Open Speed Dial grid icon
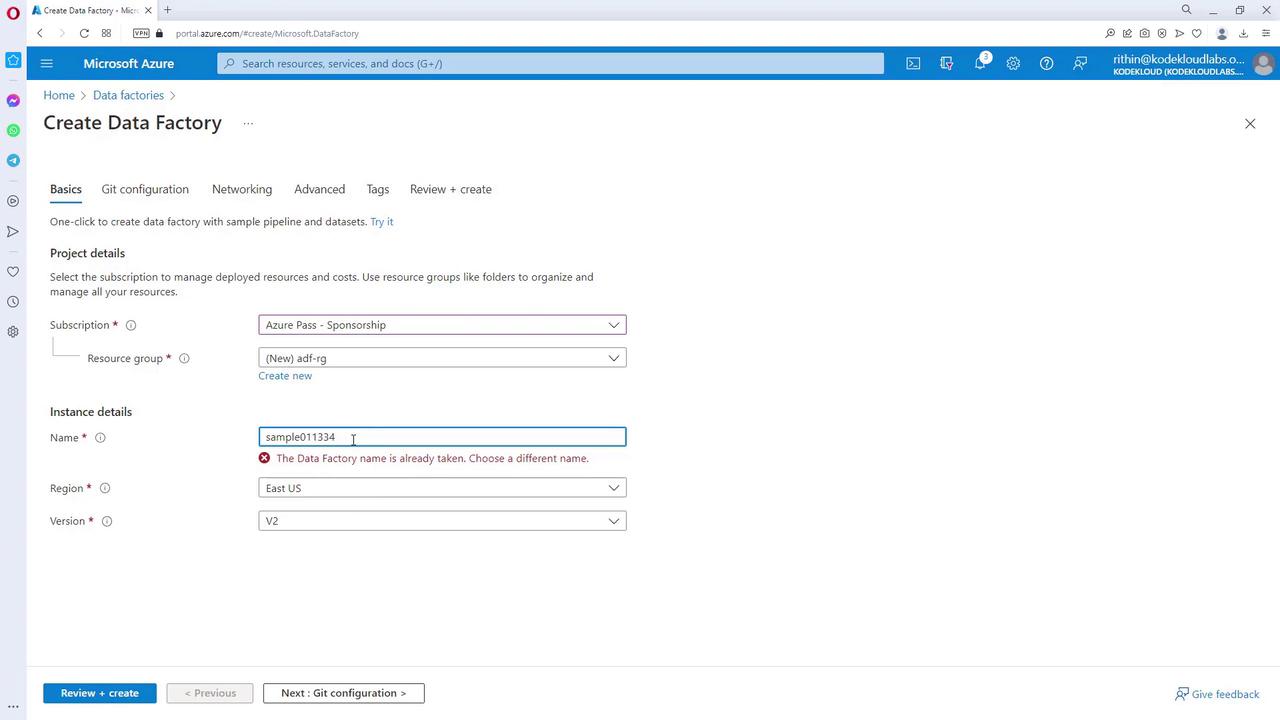The height and width of the screenshot is (720, 1280). click(x=106, y=33)
